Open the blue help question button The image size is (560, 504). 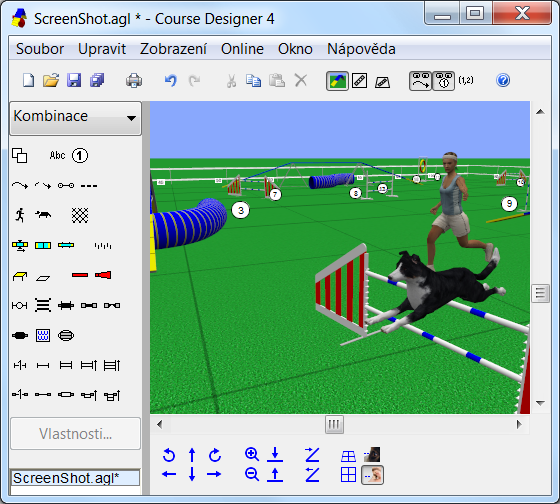point(503,80)
